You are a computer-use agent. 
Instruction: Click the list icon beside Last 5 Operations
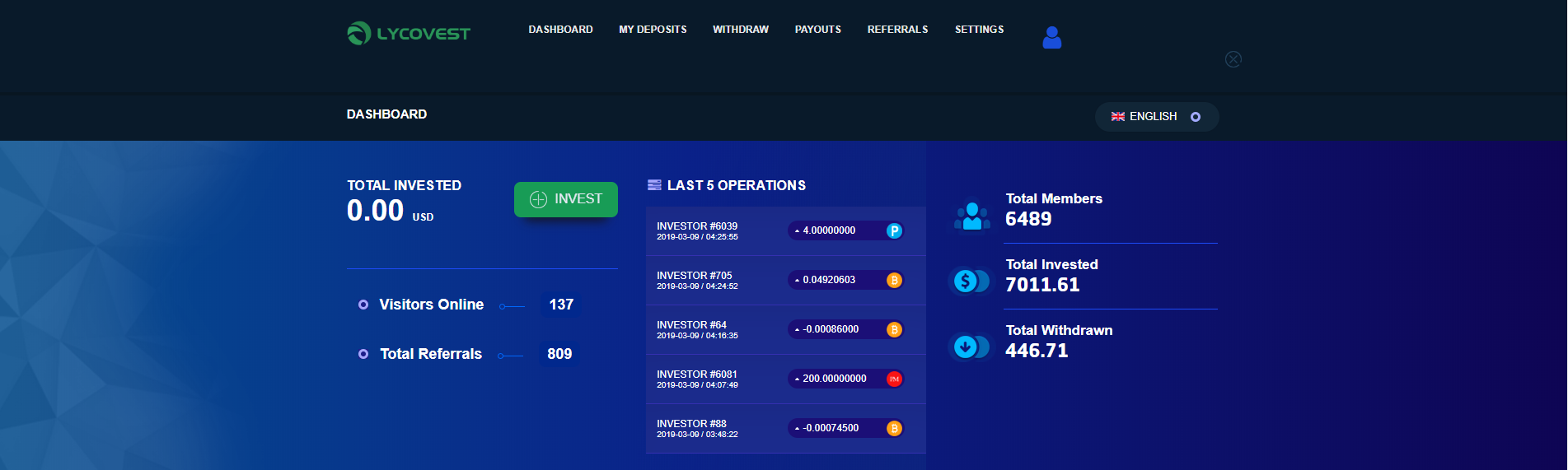click(654, 185)
